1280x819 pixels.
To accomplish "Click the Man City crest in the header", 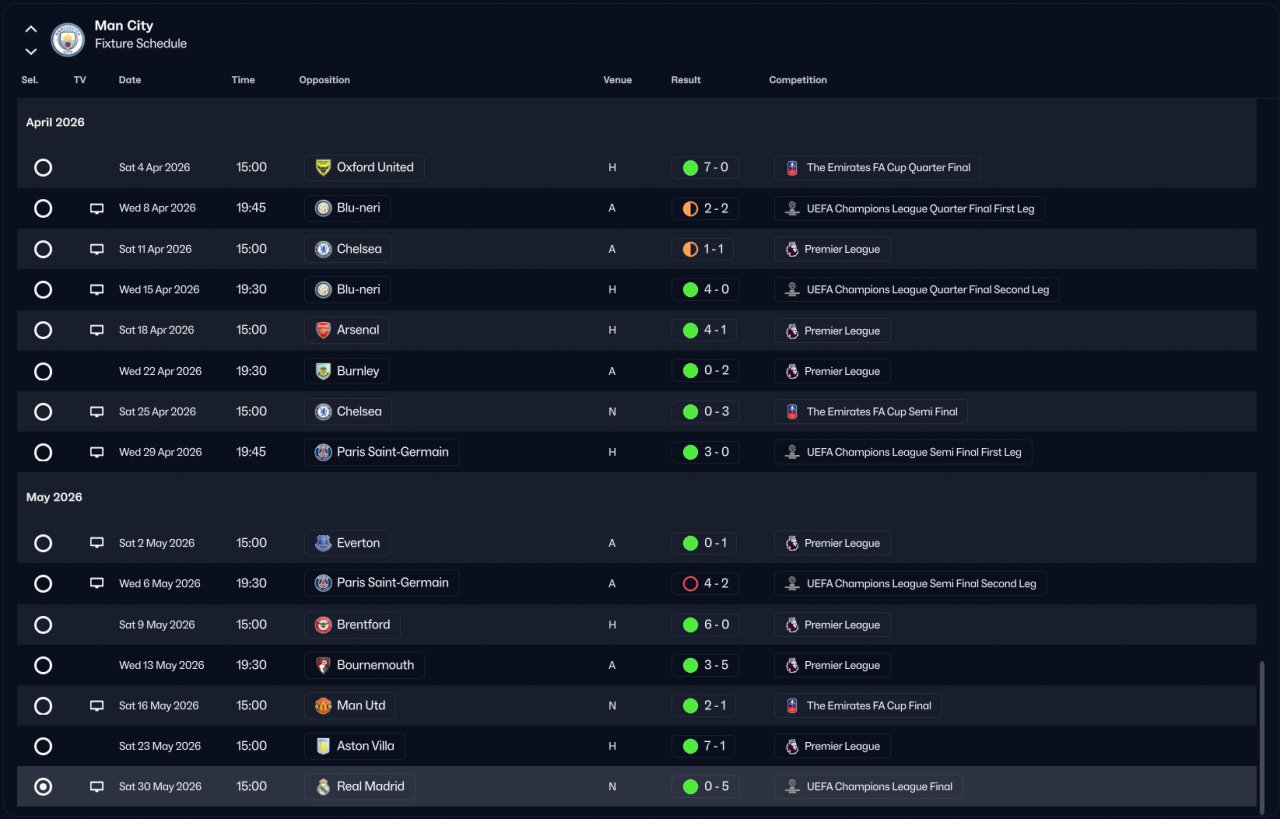I will [x=68, y=39].
